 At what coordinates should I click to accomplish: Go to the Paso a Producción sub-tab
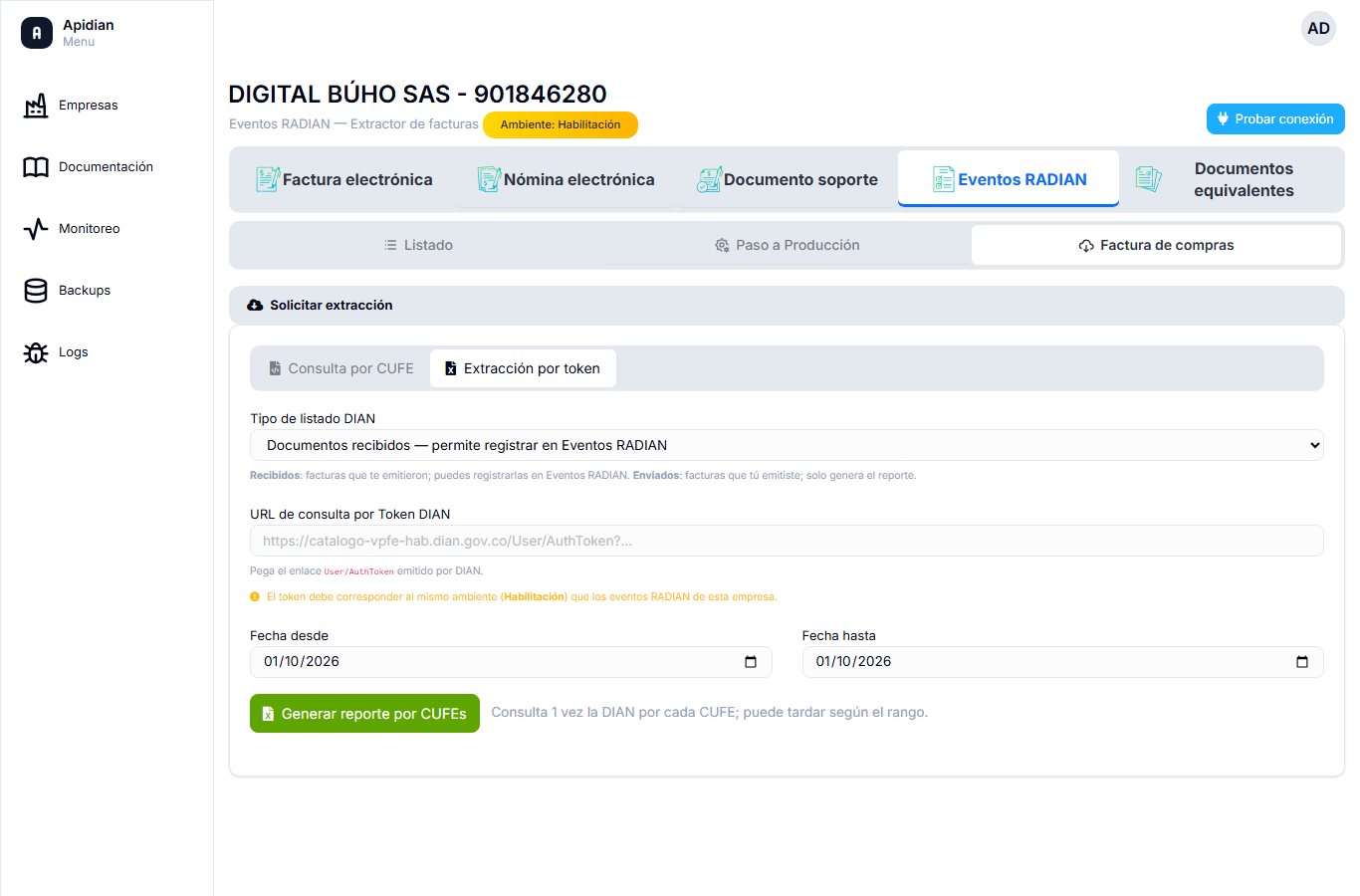click(787, 246)
